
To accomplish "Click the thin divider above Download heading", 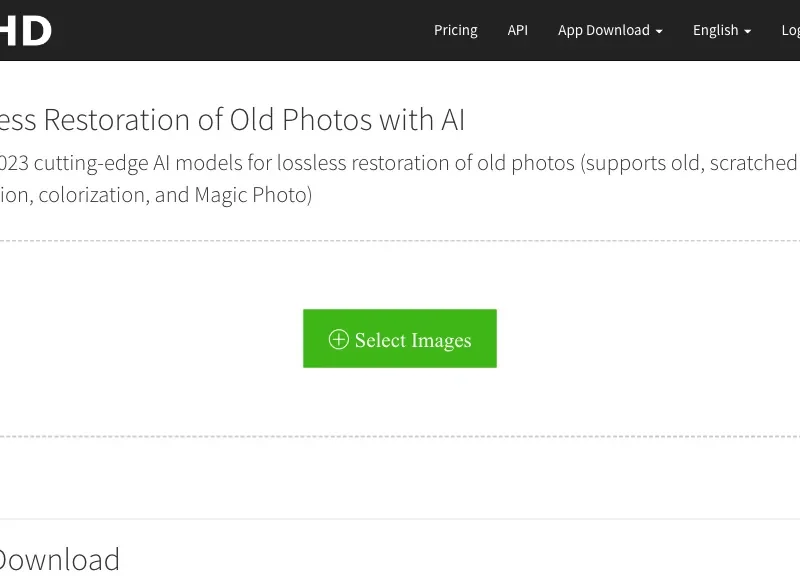I will [x=400, y=519].
